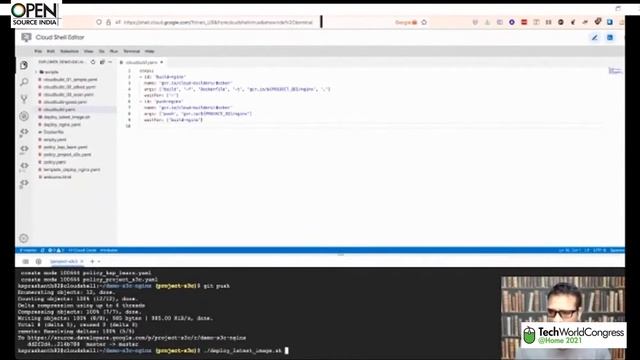Open empty.yaml file
This screenshot has height=360, width=640.
(55, 140)
